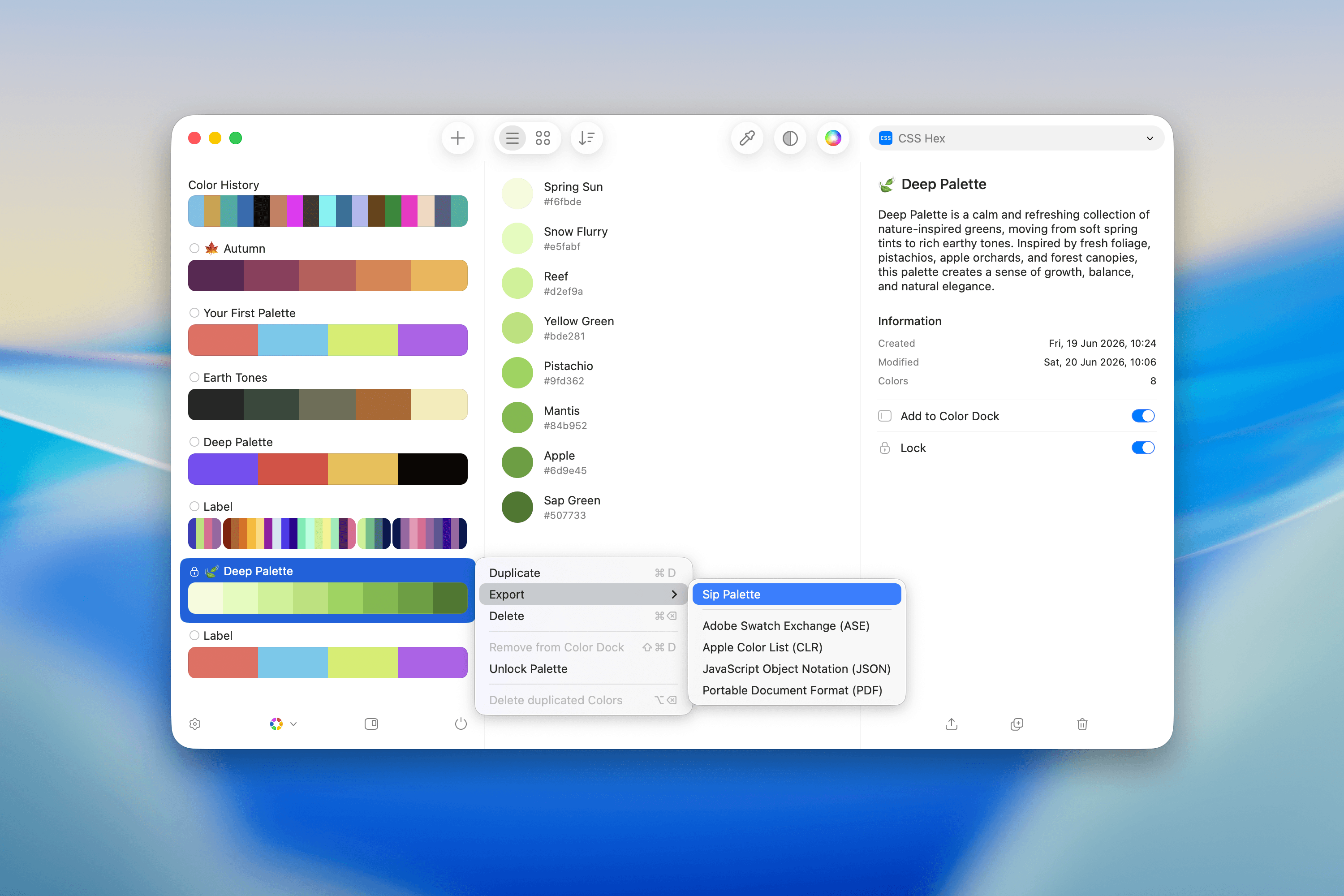The width and height of the screenshot is (1344, 896).
Task: Click the Apple color swatch
Action: [517, 462]
